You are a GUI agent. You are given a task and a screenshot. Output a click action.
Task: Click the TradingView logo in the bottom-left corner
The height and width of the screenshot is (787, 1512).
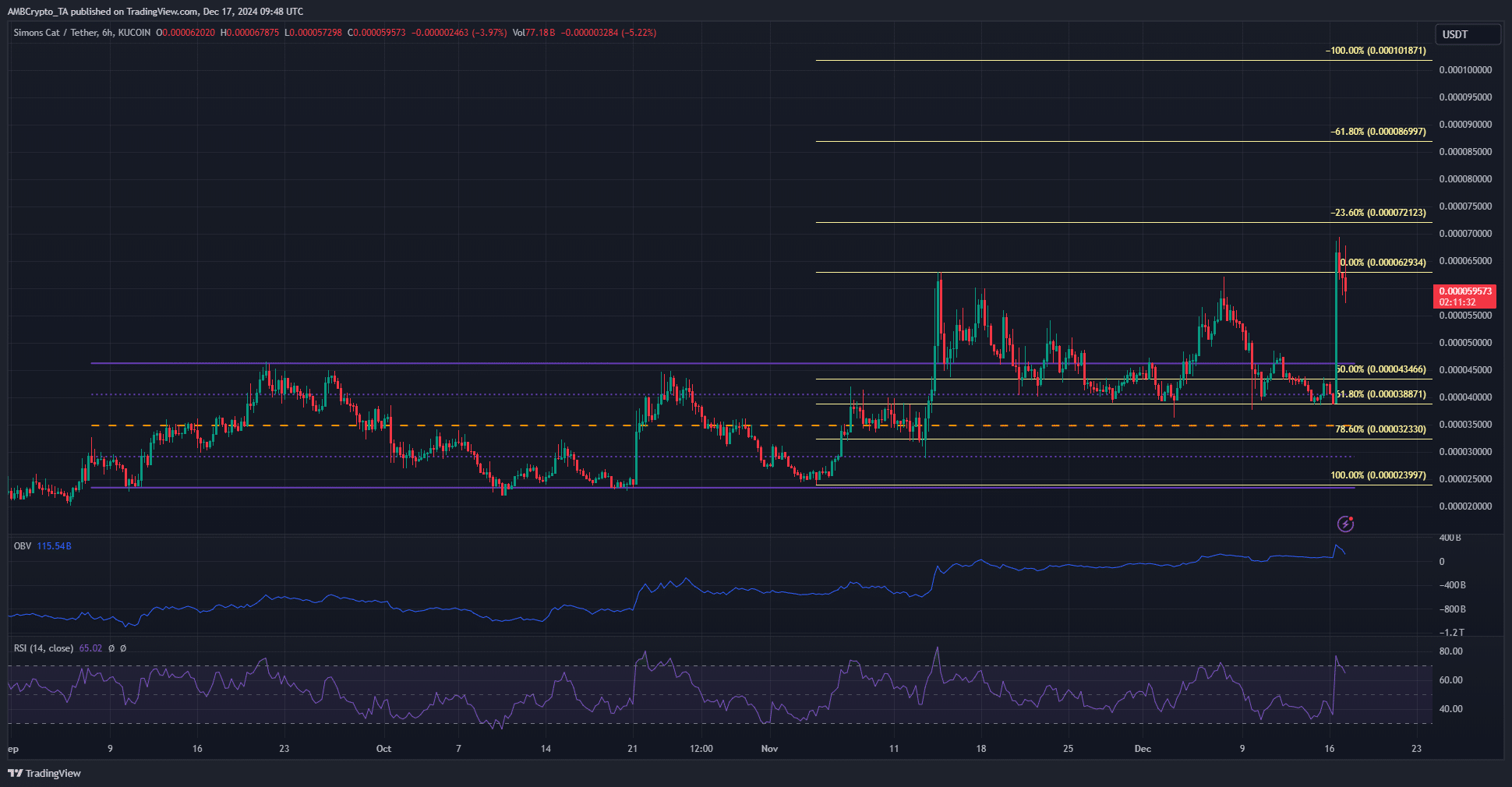(x=44, y=773)
